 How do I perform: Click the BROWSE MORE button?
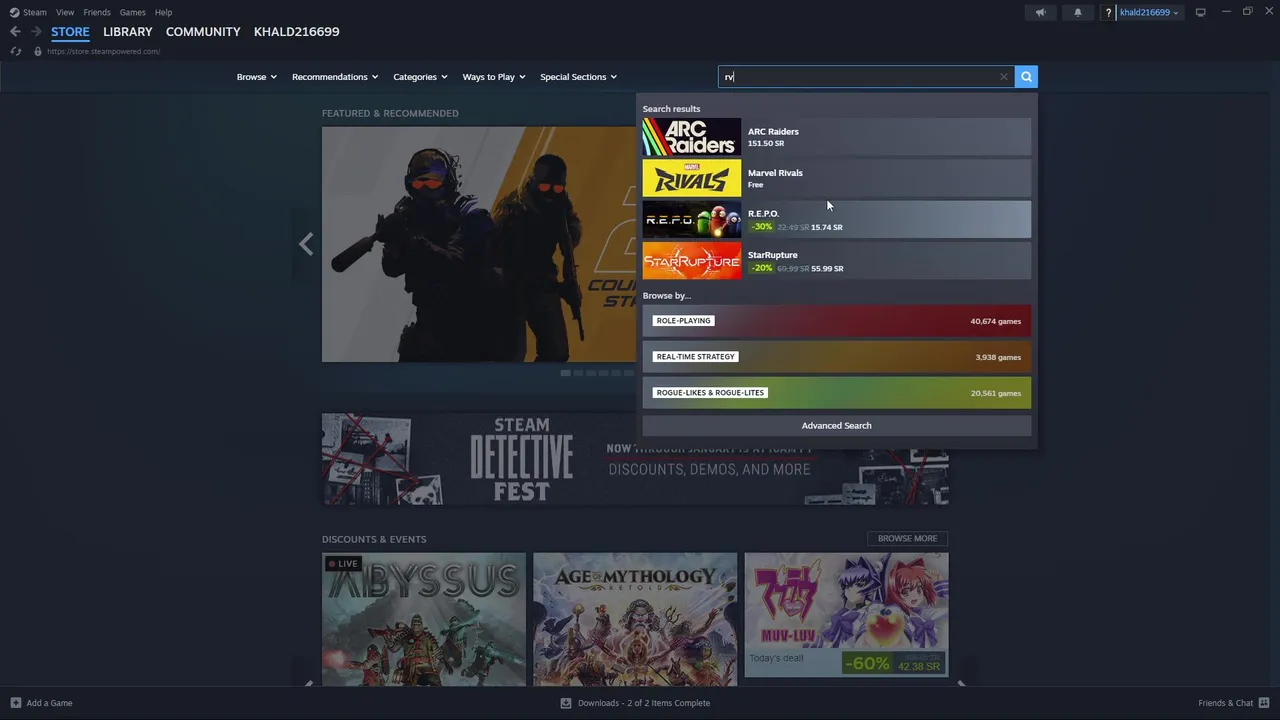(x=908, y=538)
